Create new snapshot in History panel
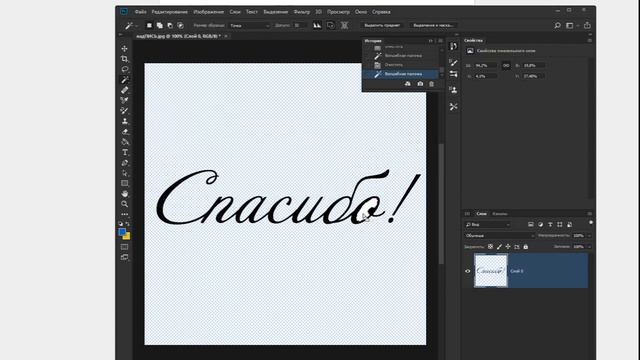The height and width of the screenshot is (360, 640). (x=420, y=84)
